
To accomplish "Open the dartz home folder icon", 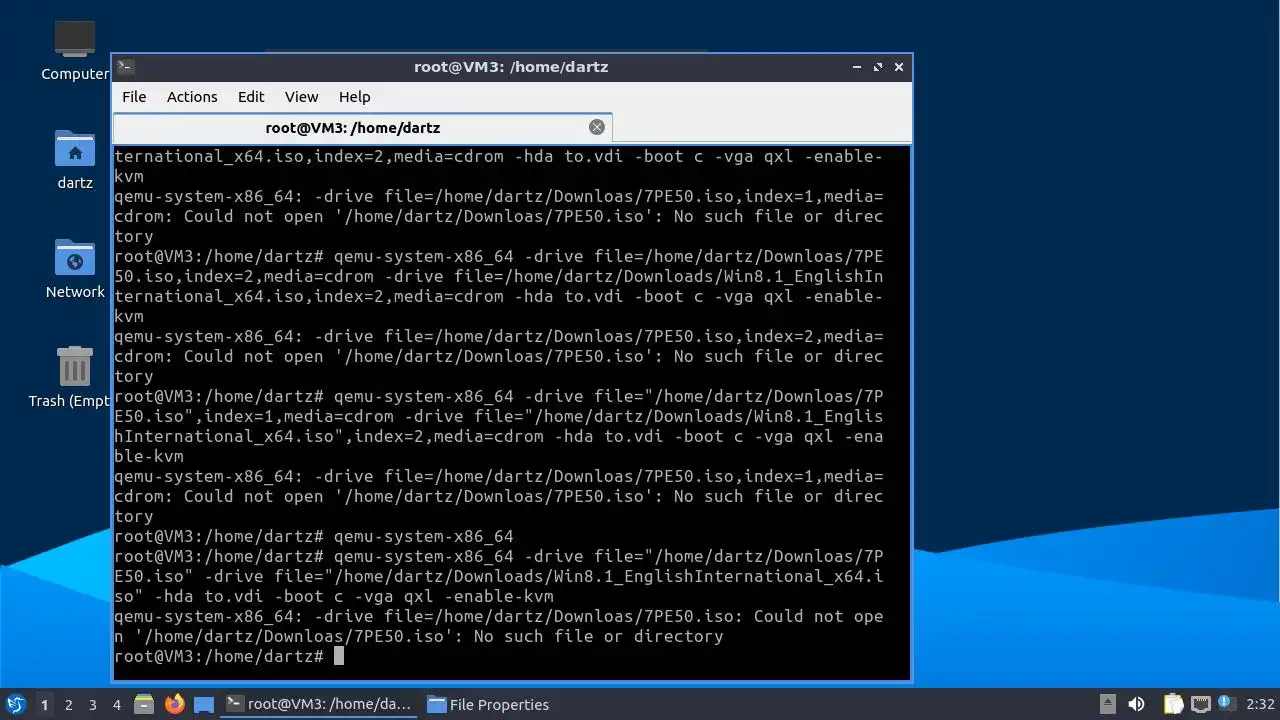I will tap(75, 159).
